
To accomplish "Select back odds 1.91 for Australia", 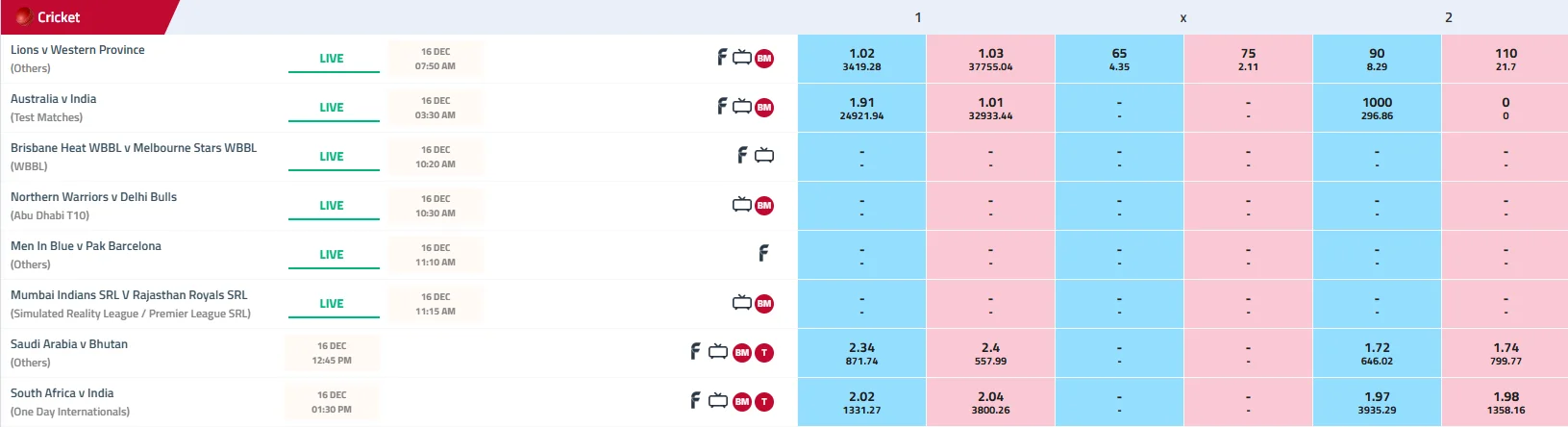I will [861, 108].
